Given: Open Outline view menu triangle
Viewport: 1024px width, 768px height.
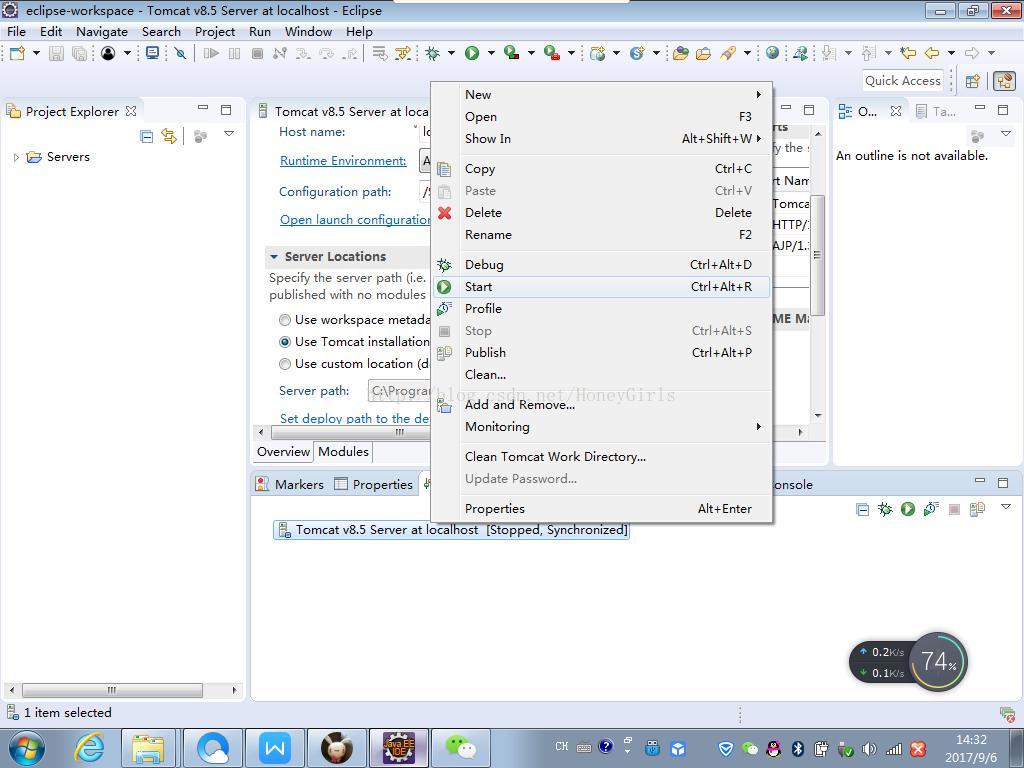Looking at the screenshot, I should [1006, 134].
